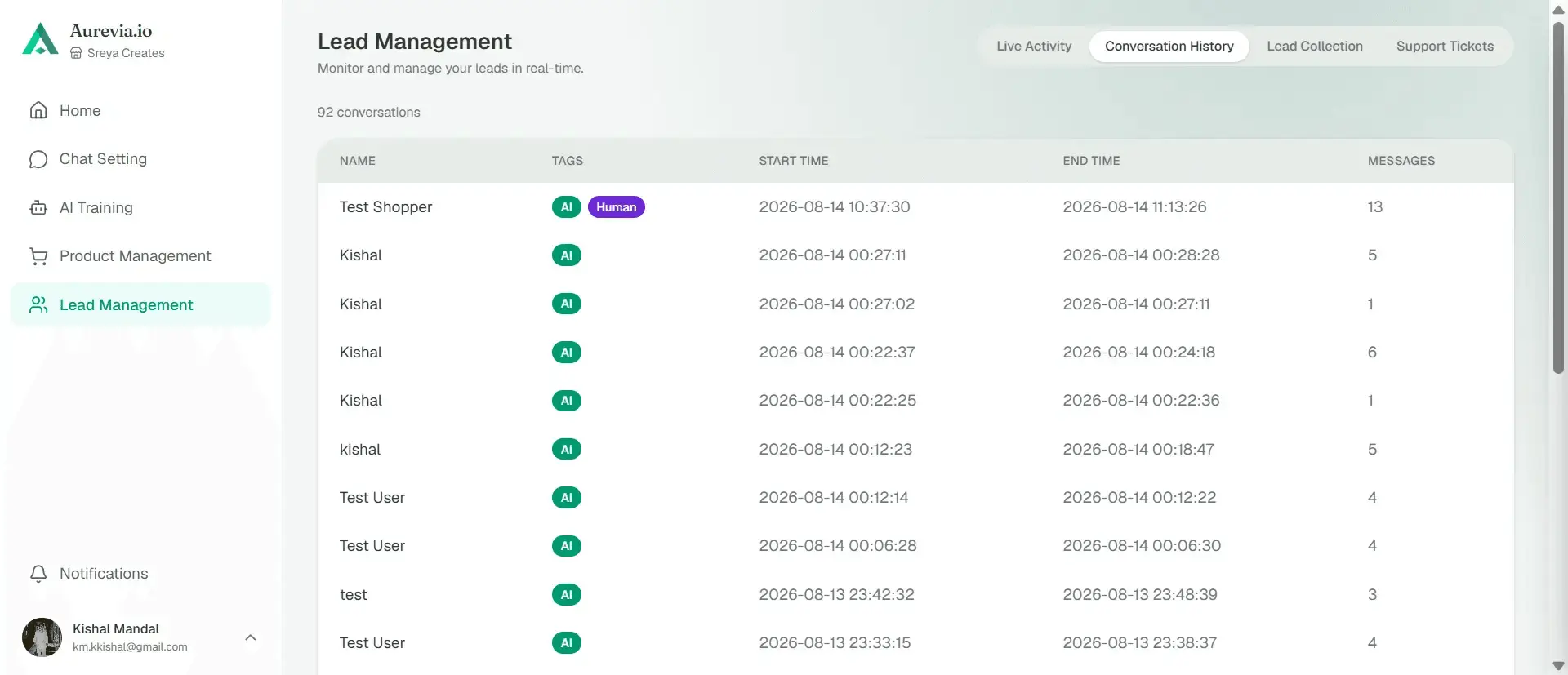
Task: Switch to the Live Activity tab
Action: click(x=1034, y=47)
